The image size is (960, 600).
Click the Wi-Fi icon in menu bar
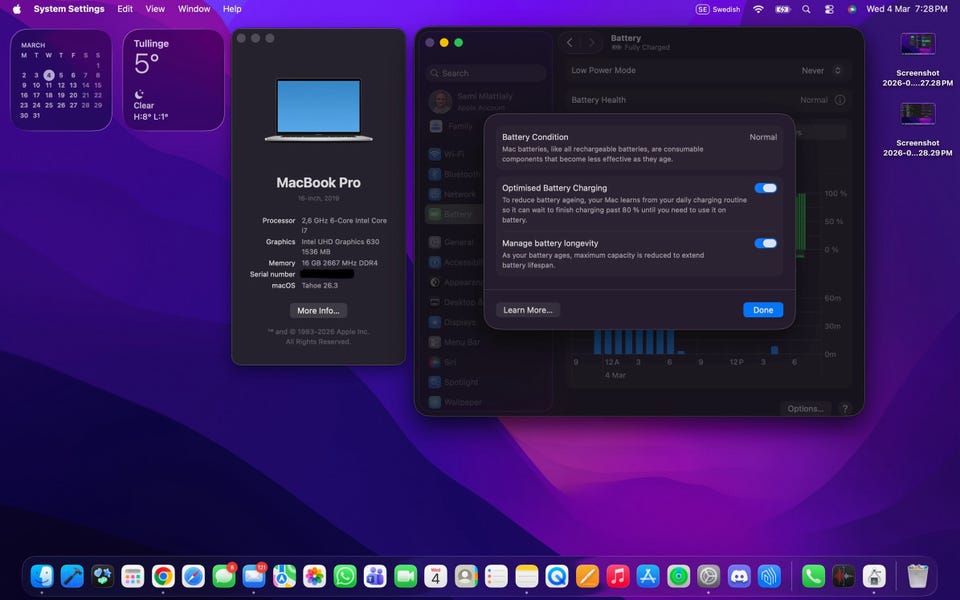[758, 9]
